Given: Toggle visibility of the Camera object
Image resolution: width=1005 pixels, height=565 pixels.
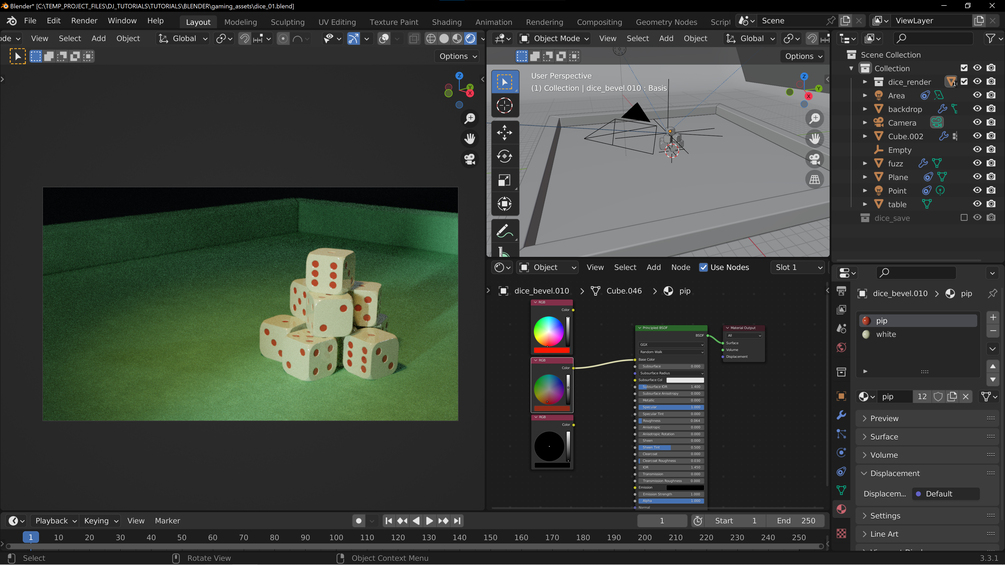Looking at the screenshot, I should pyautogui.click(x=977, y=123).
